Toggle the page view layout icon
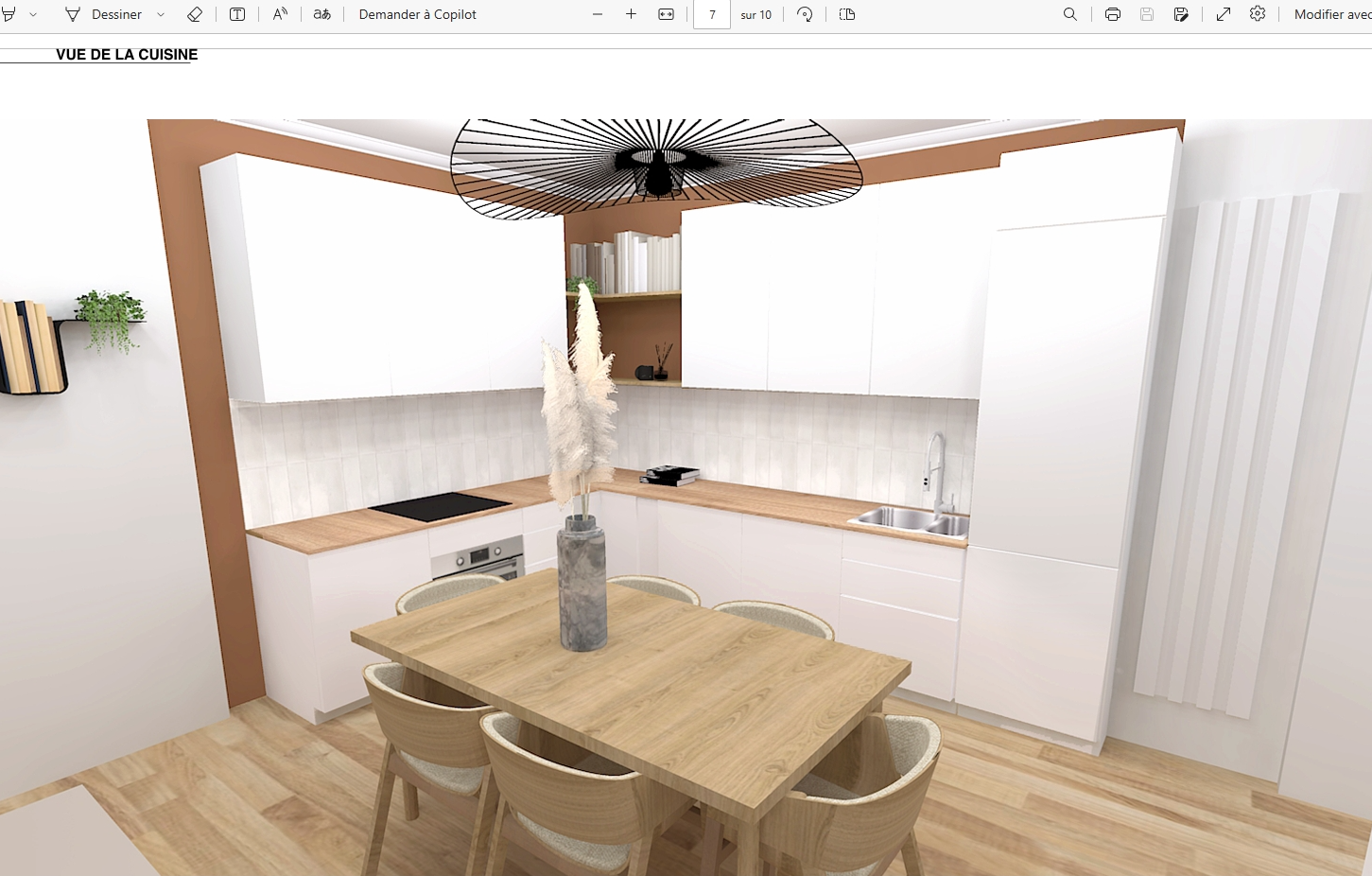Screen dimensions: 1372x876 pyautogui.click(x=847, y=14)
